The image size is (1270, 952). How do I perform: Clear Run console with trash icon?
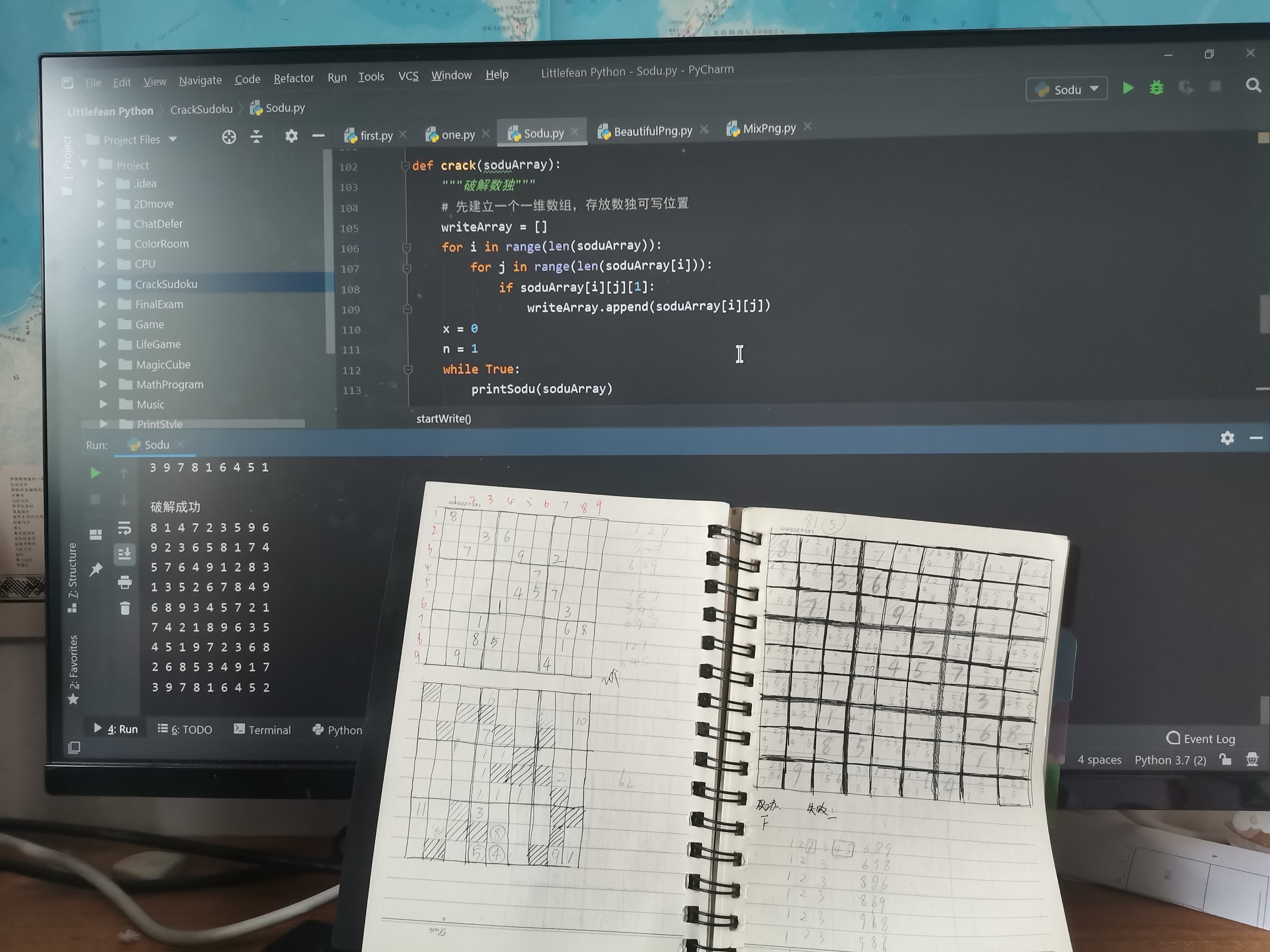click(x=124, y=608)
